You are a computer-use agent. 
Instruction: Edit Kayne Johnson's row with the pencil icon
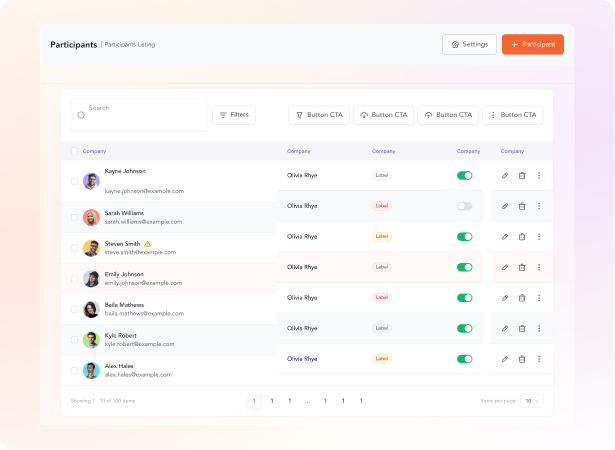505,175
